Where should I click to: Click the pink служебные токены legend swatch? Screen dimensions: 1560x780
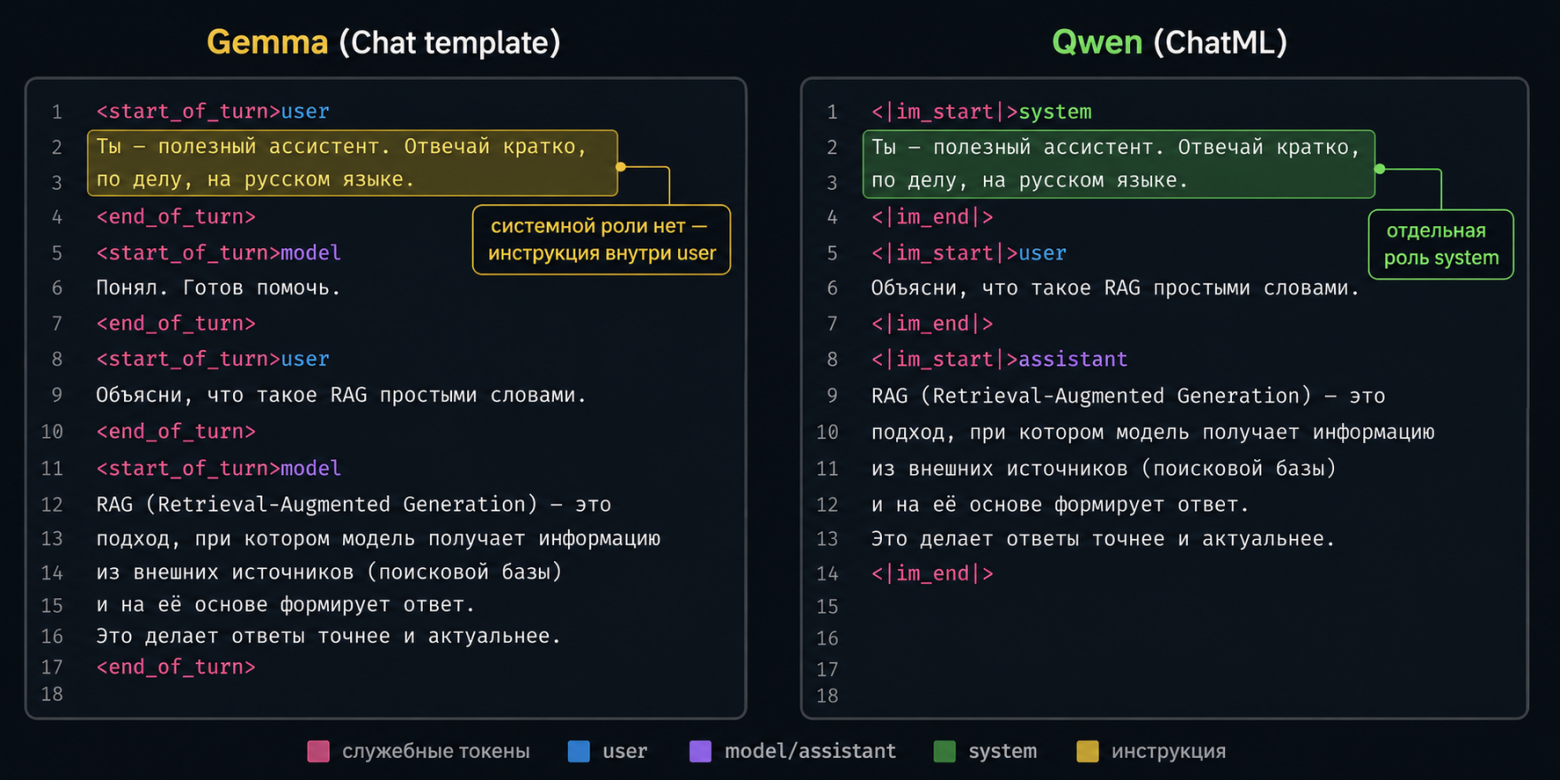tap(319, 751)
